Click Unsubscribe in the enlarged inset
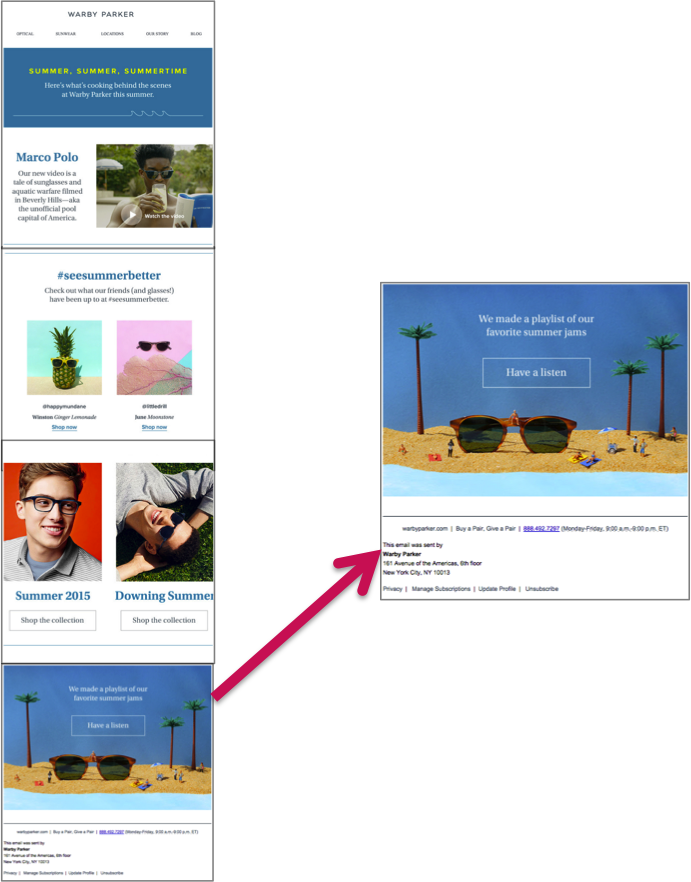 point(542,588)
